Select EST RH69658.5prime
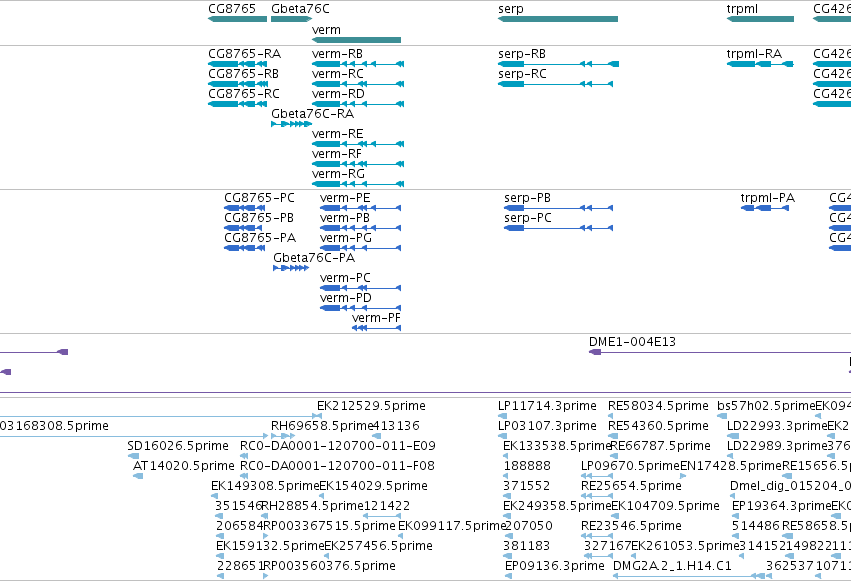 tap(283, 436)
